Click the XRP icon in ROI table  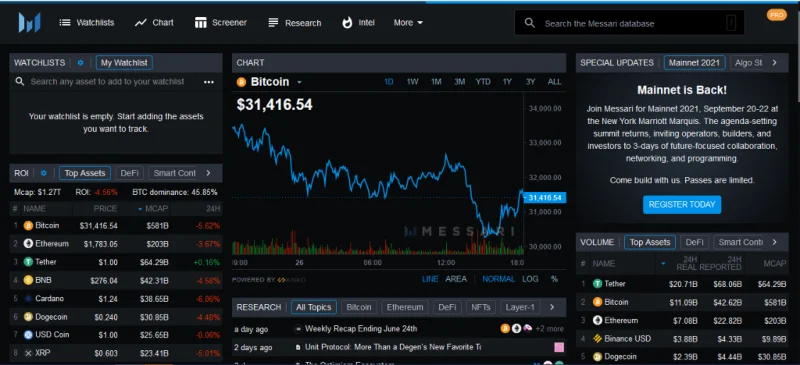(28, 353)
